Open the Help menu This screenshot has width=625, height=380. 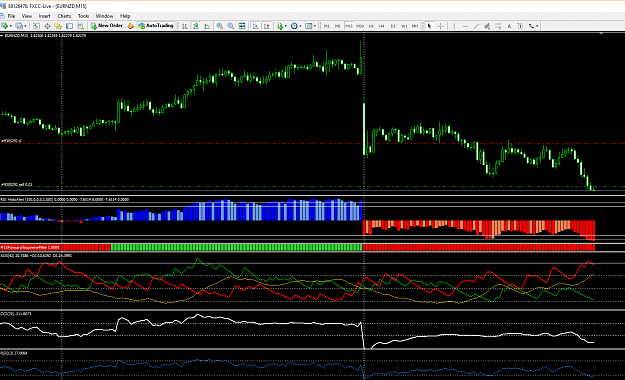click(125, 16)
